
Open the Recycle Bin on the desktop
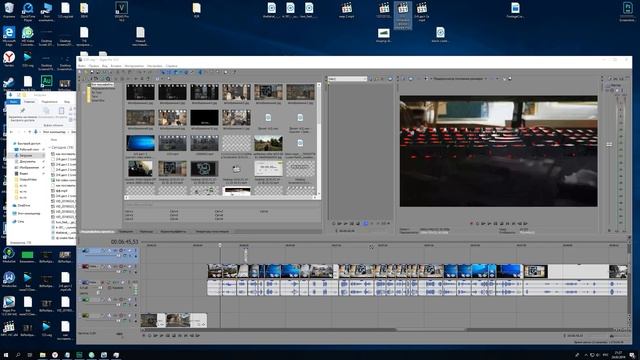9,10
